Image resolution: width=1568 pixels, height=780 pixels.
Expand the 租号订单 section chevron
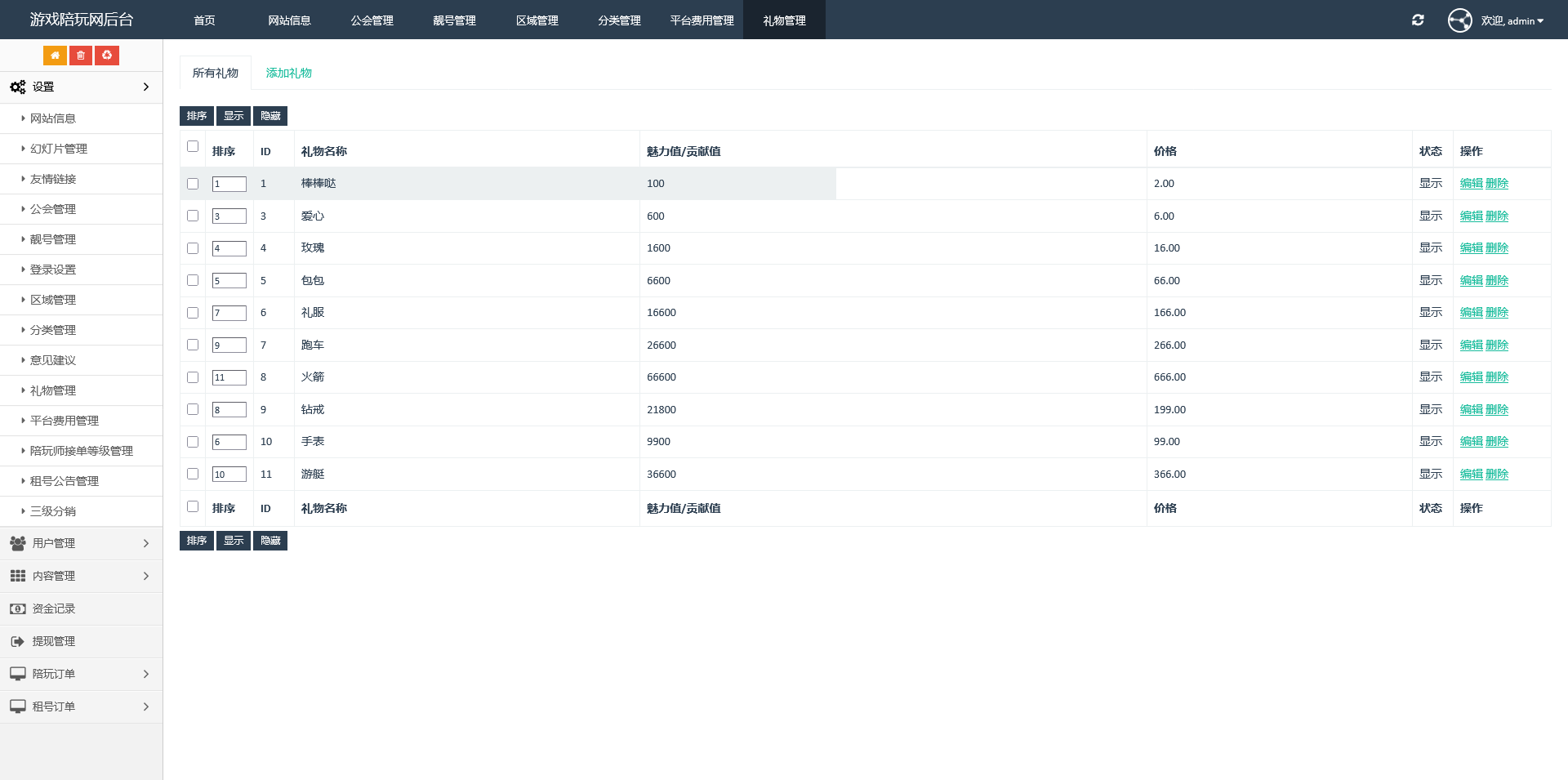pyautogui.click(x=146, y=706)
